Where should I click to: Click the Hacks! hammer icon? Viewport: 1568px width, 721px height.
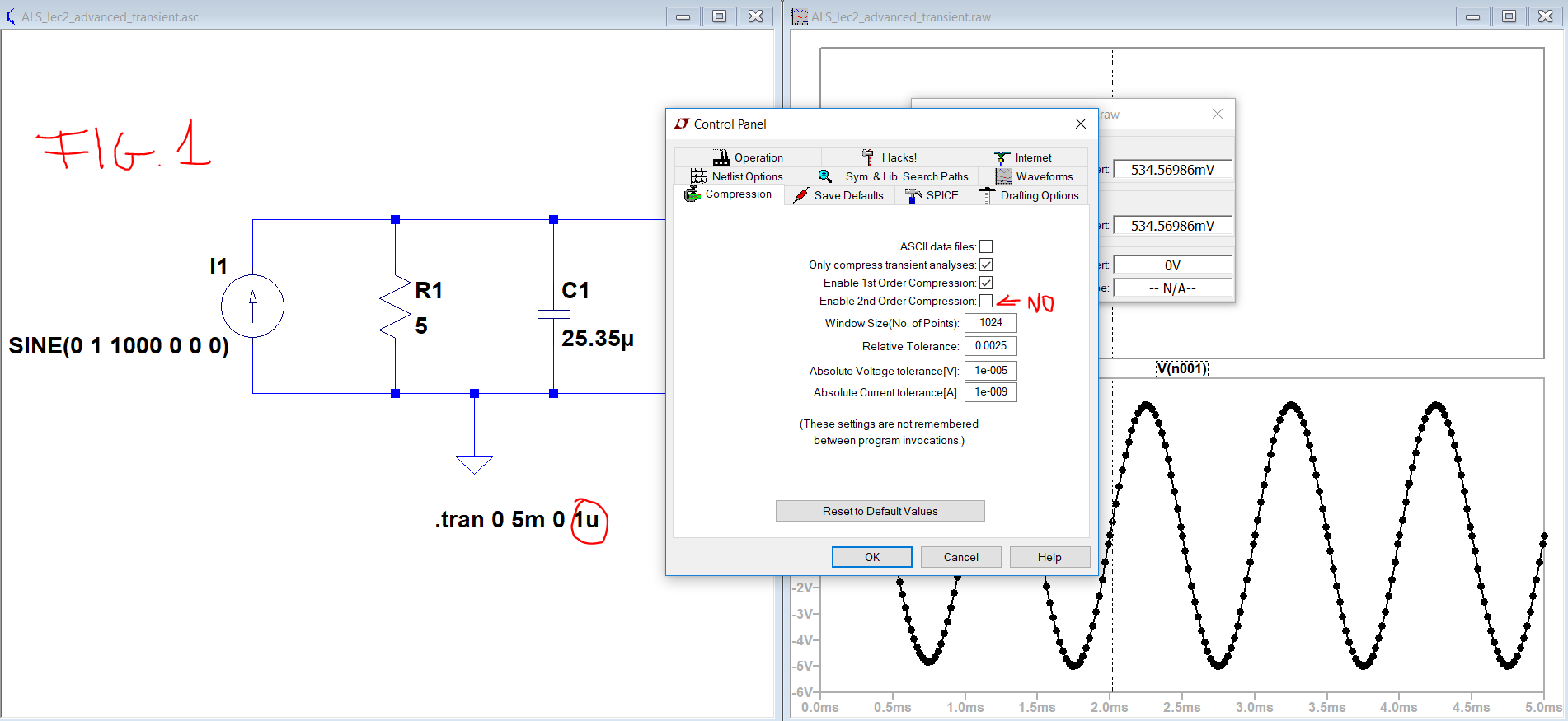coord(868,157)
